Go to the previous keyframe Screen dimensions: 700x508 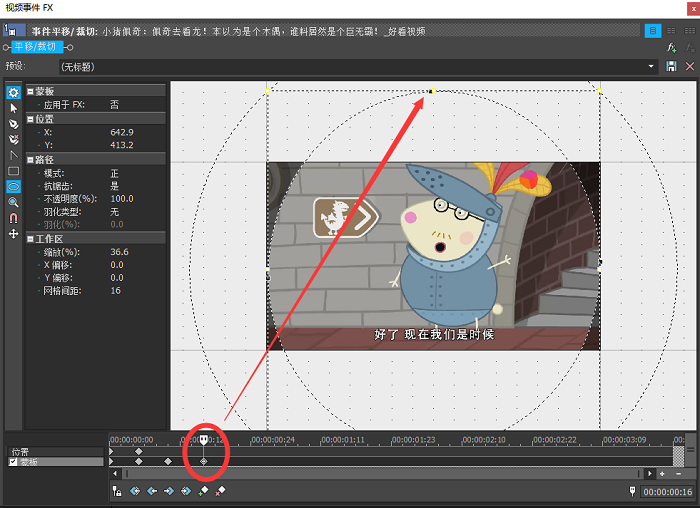tap(152, 491)
